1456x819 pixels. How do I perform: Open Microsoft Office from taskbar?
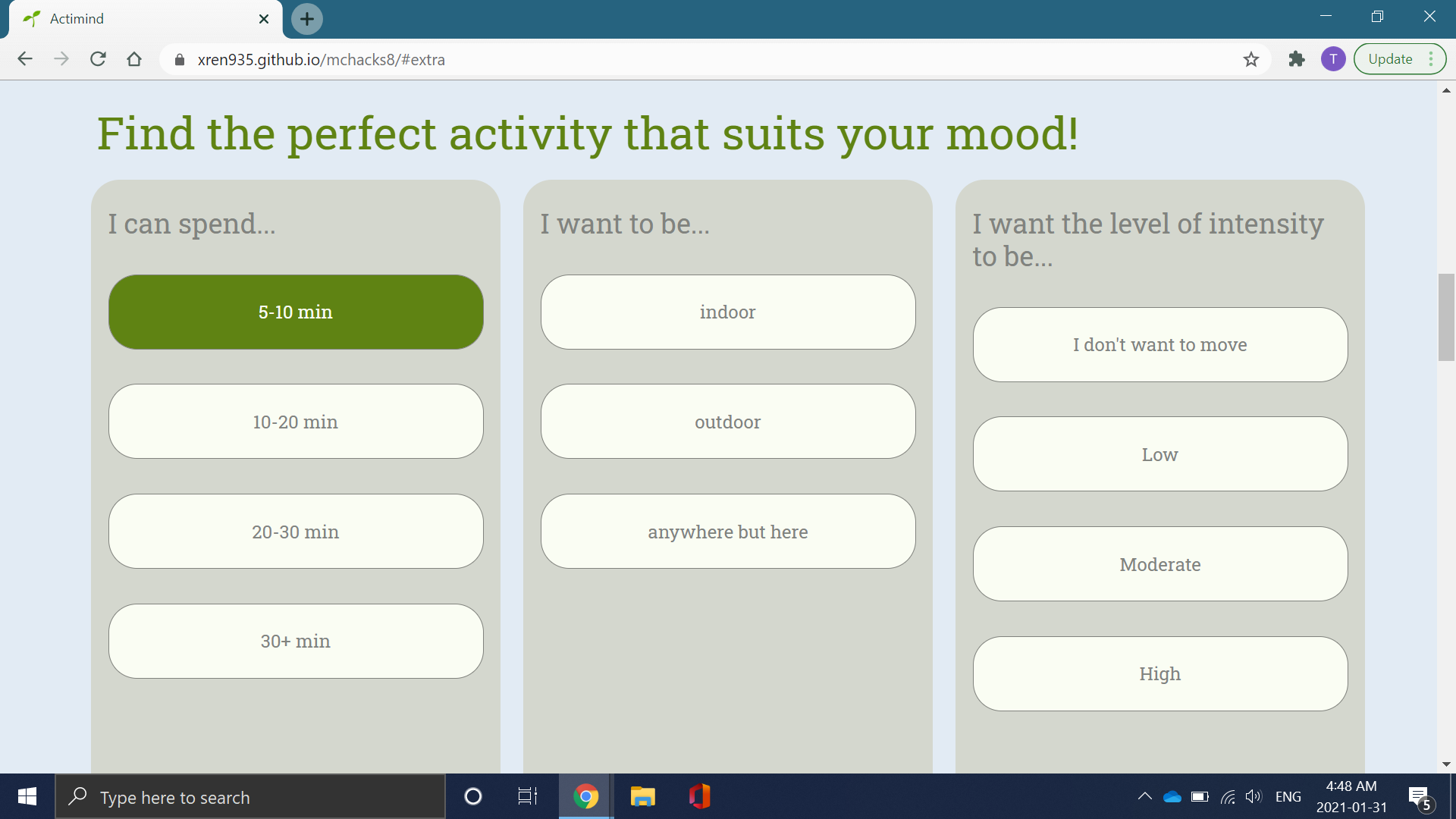point(699,796)
